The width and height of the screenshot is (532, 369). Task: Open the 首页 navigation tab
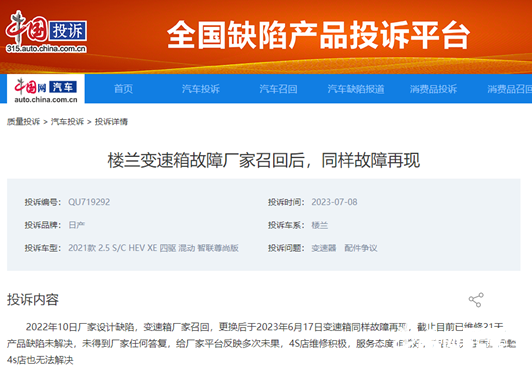pos(124,89)
